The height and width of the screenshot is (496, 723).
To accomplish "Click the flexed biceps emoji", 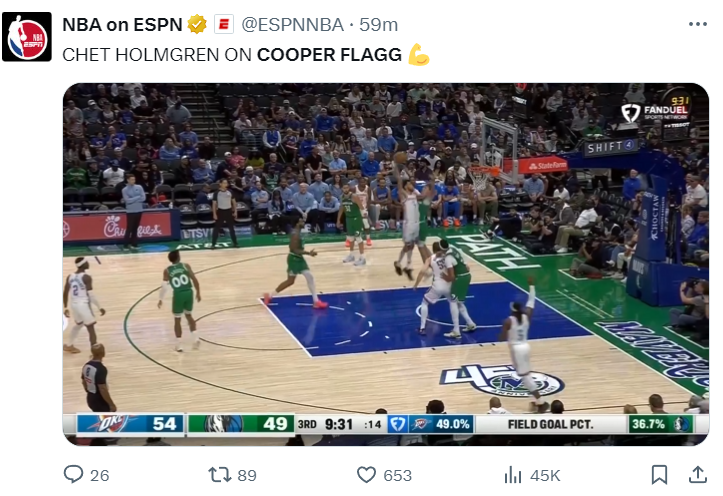I will click(419, 55).
